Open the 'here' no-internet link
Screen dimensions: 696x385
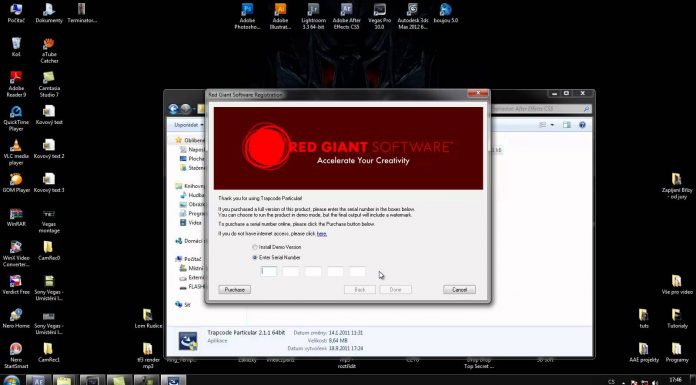tap(321, 234)
